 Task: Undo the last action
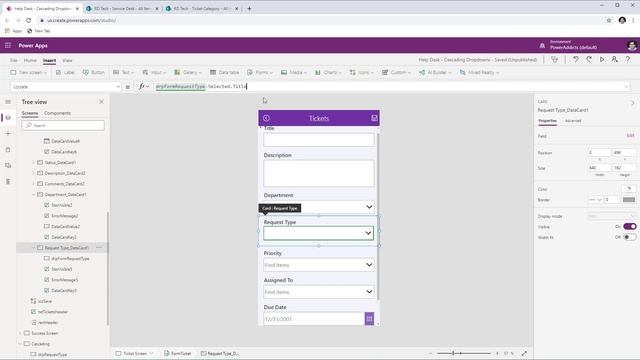pos(576,60)
